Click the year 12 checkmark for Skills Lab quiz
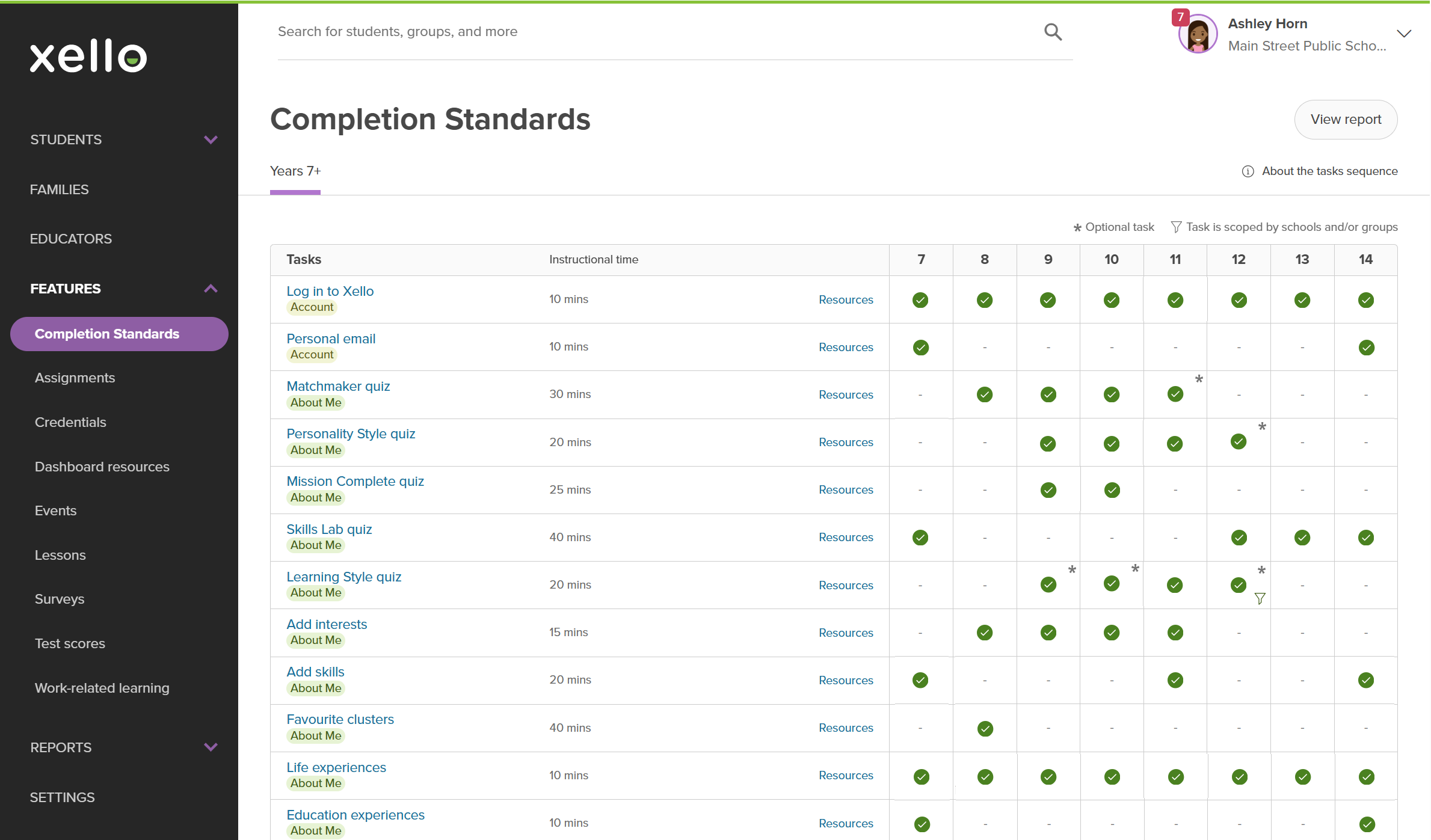Viewport: 1431px width, 840px height. pyautogui.click(x=1239, y=538)
